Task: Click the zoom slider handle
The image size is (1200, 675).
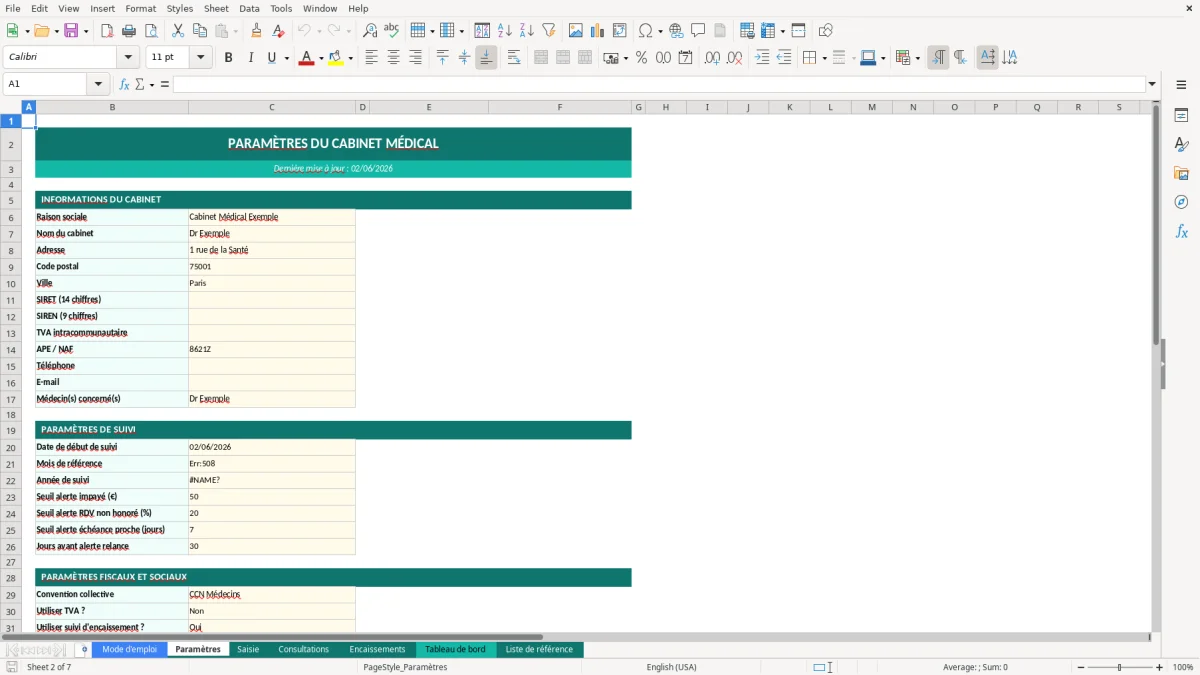Action: (1119, 667)
